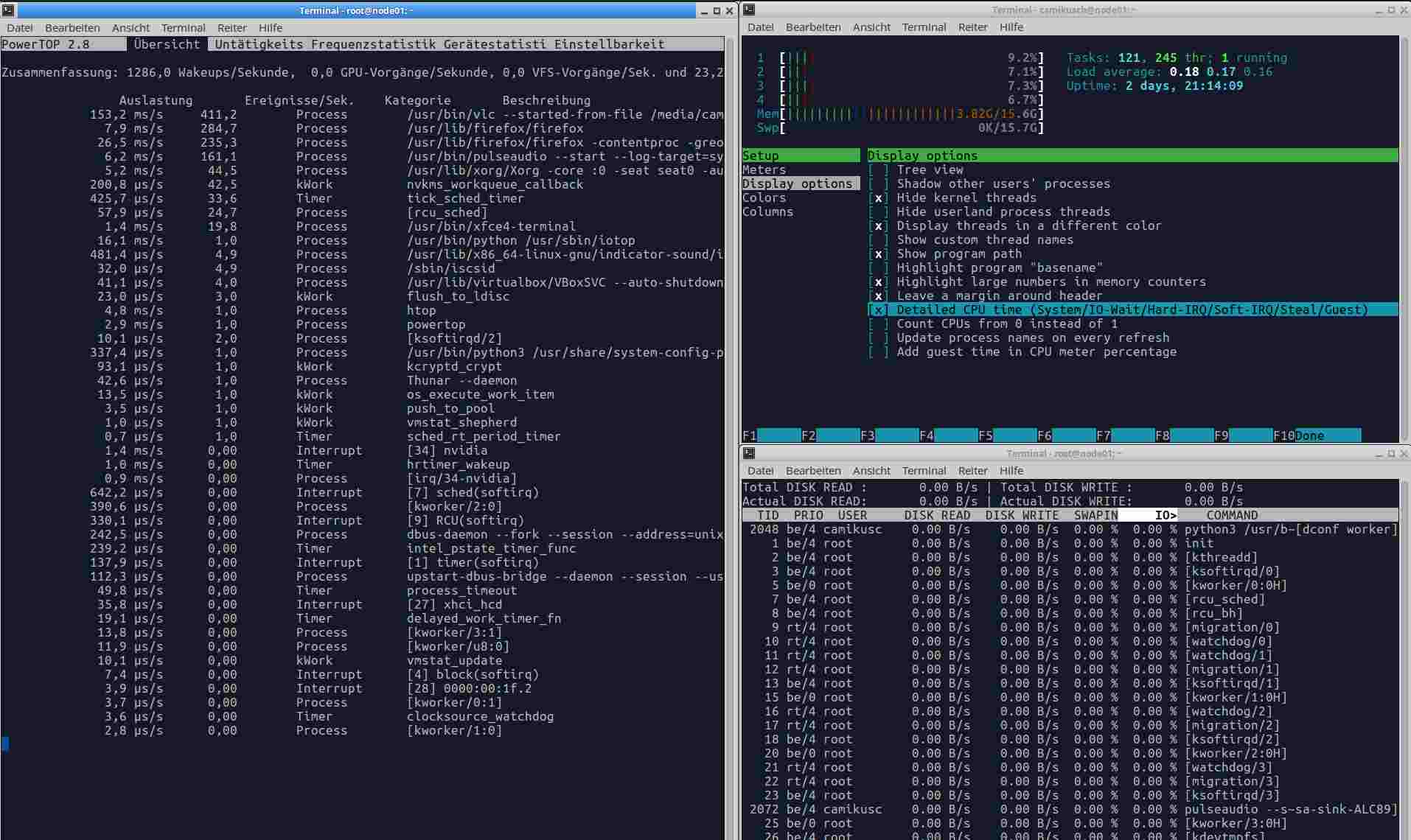Click the iotop terminal window icon

pos(749,453)
